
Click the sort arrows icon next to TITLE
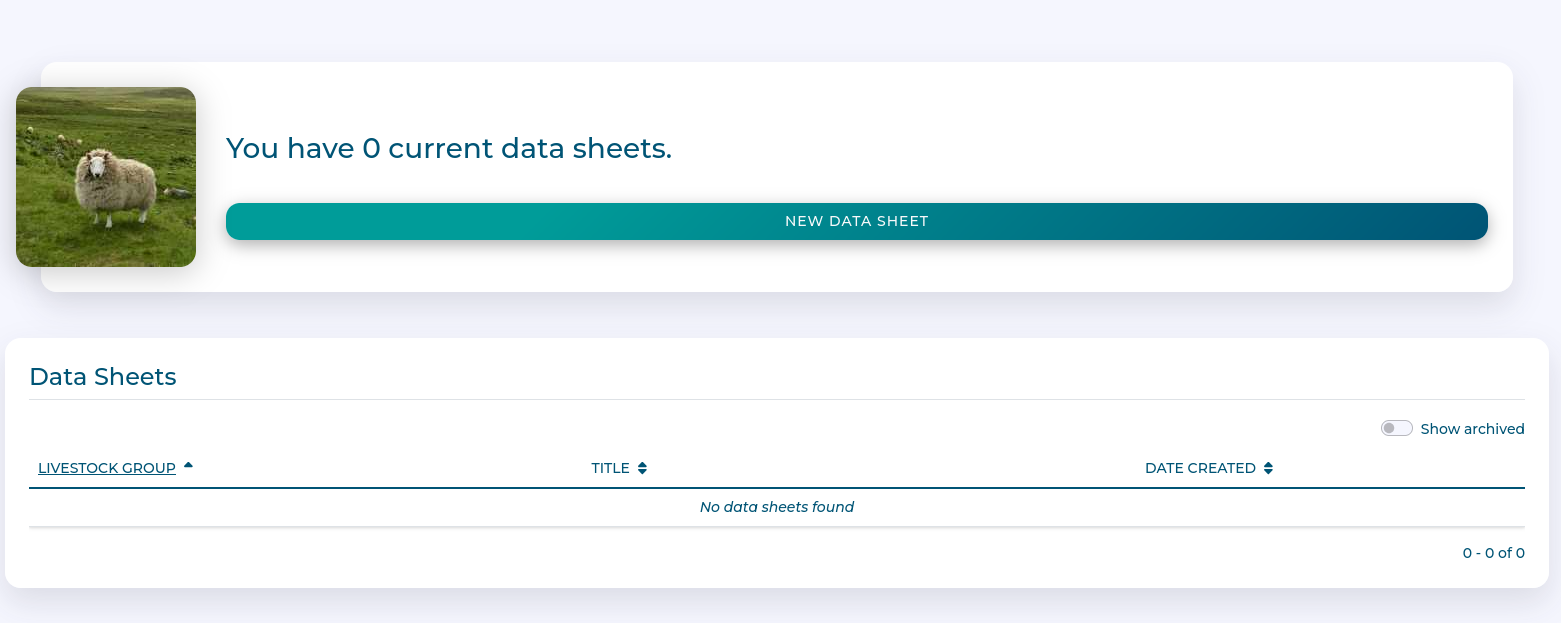click(x=642, y=468)
